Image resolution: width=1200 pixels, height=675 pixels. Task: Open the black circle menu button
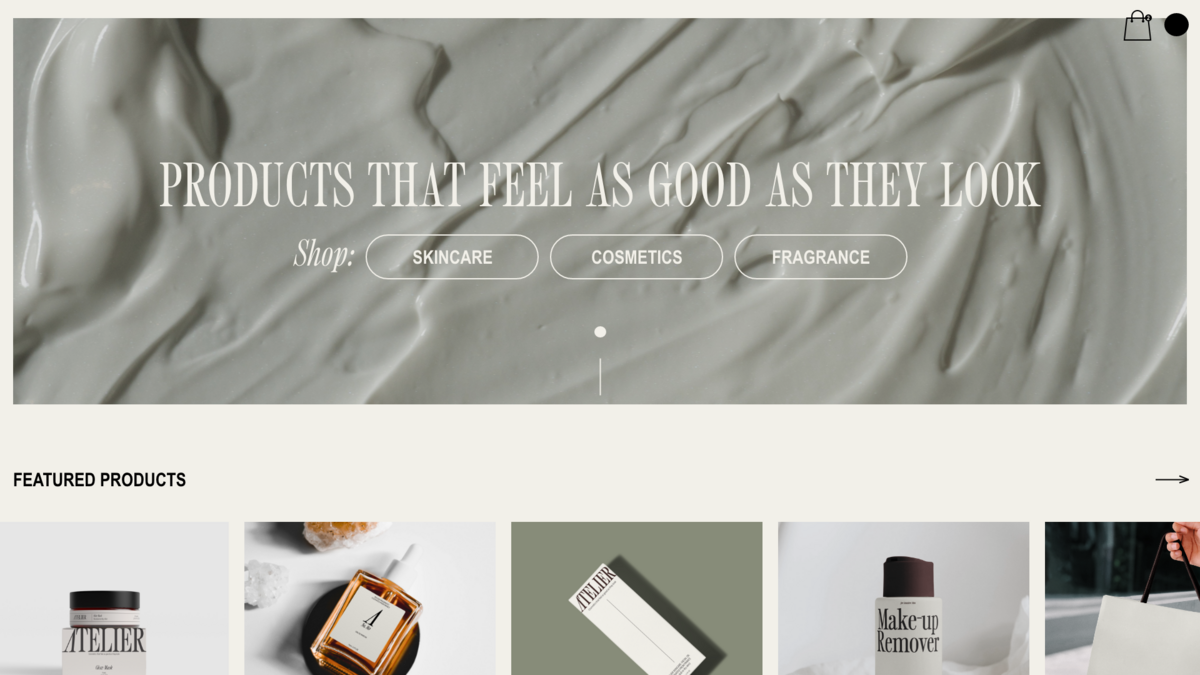pos(1176,25)
